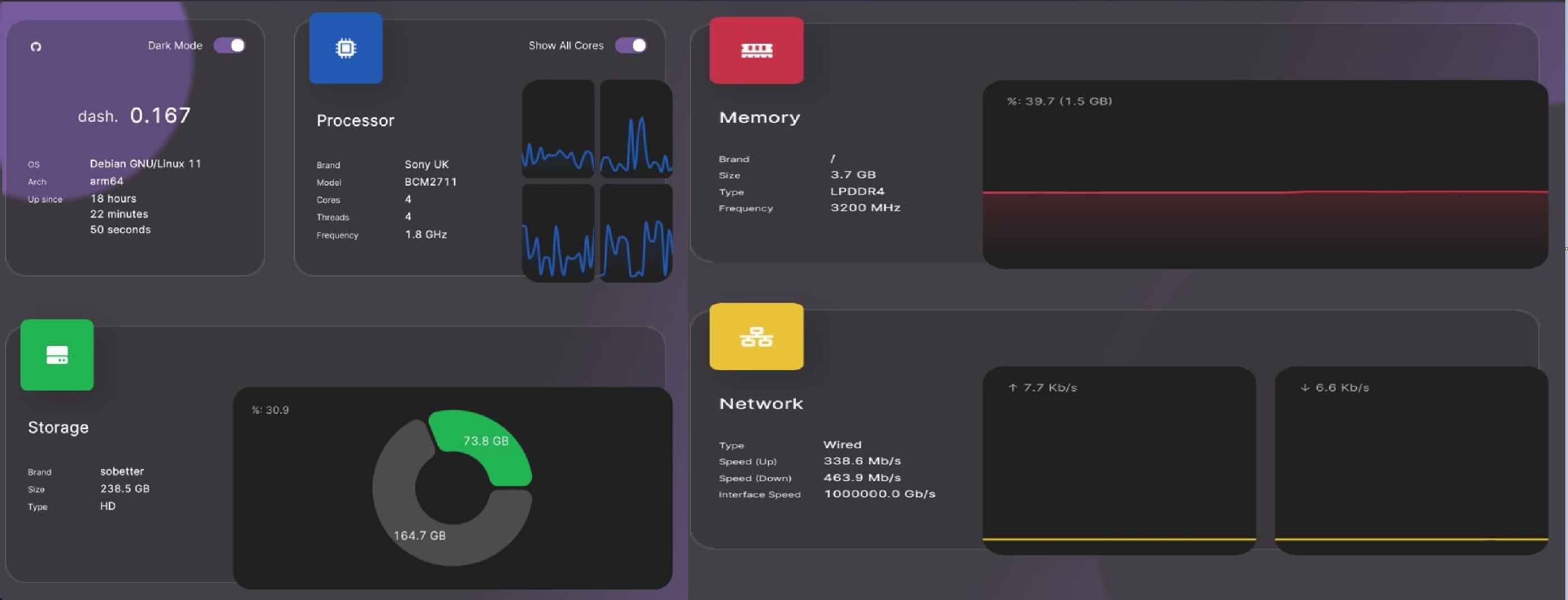Click the network download chart panel
The height and width of the screenshot is (600, 1568).
(1411, 460)
